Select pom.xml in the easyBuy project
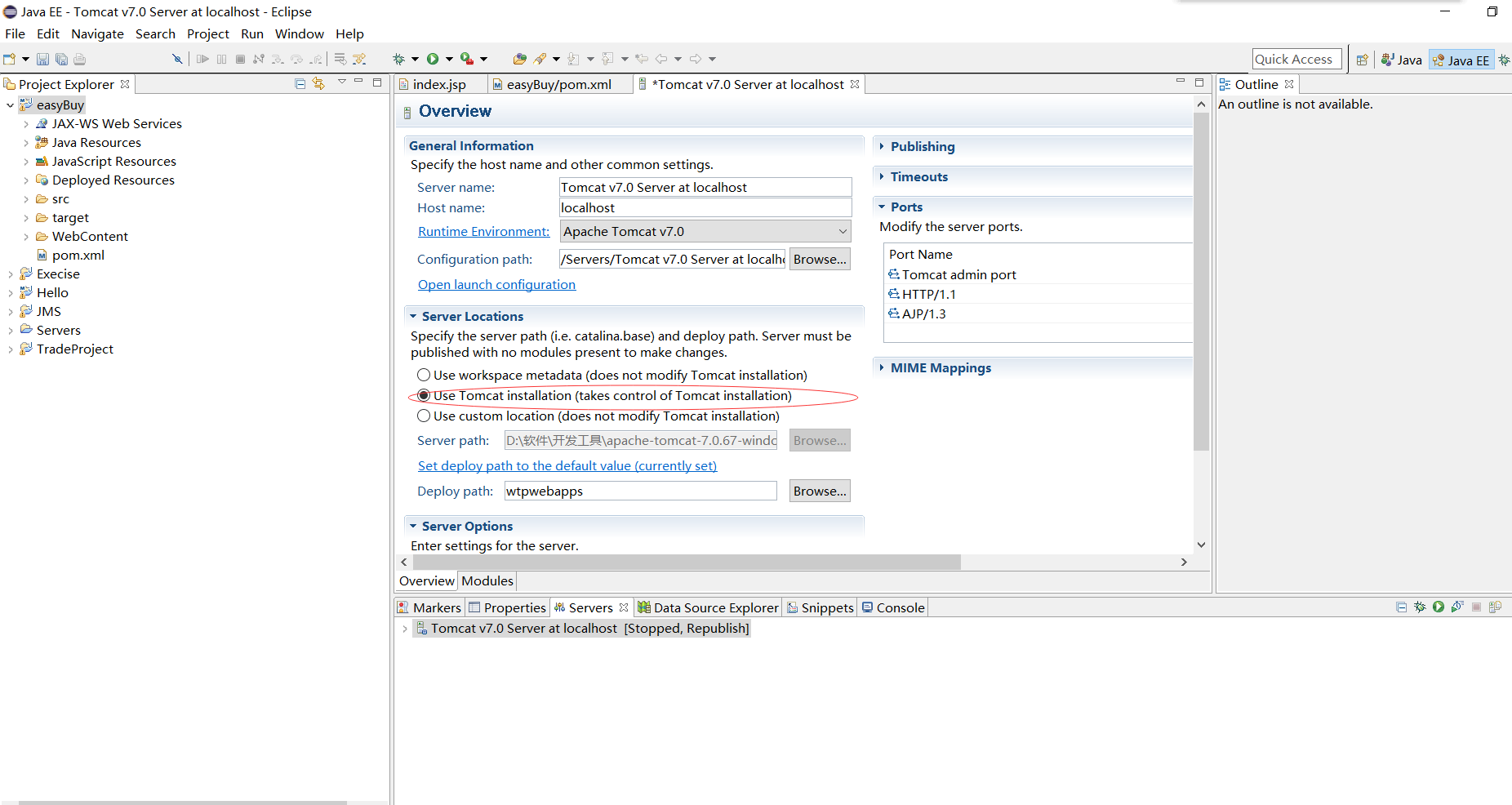The height and width of the screenshot is (805, 1512). (x=70, y=255)
